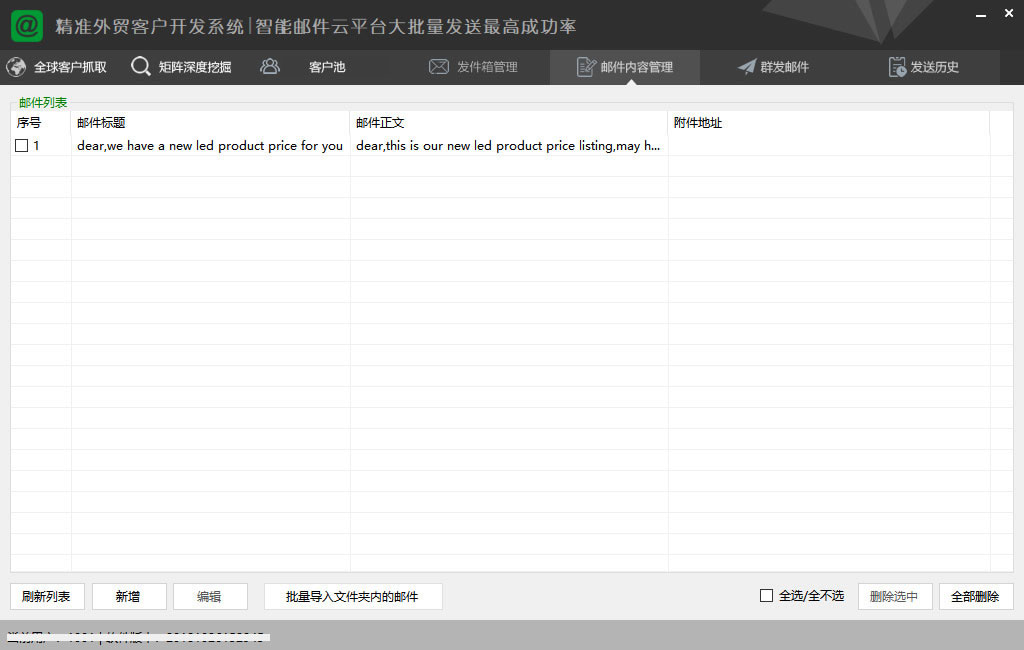Click the globe icon for 全球客户抓取

(16, 67)
